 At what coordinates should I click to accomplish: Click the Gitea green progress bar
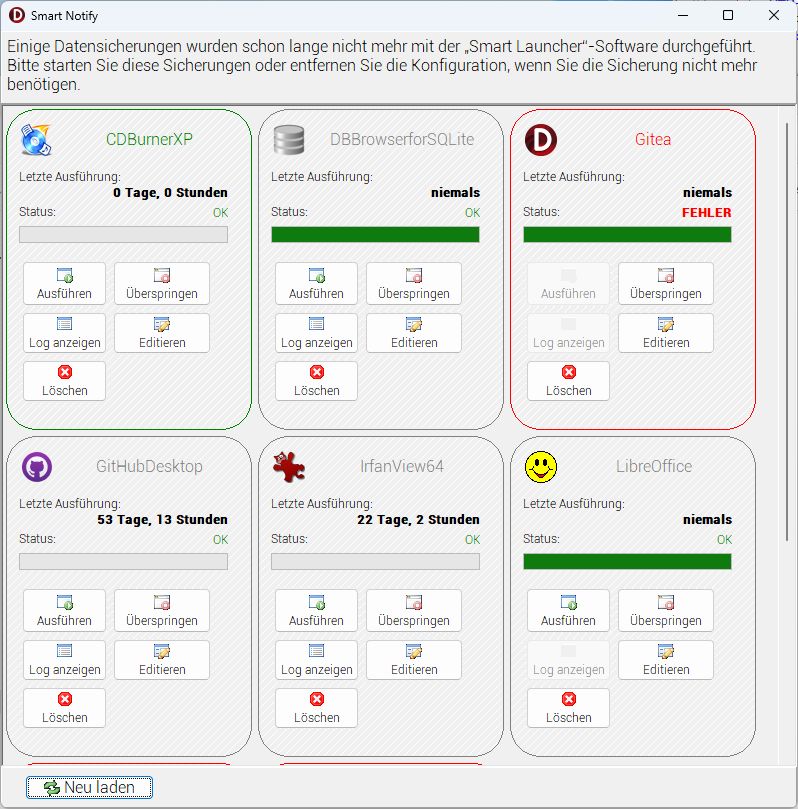point(627,235)
